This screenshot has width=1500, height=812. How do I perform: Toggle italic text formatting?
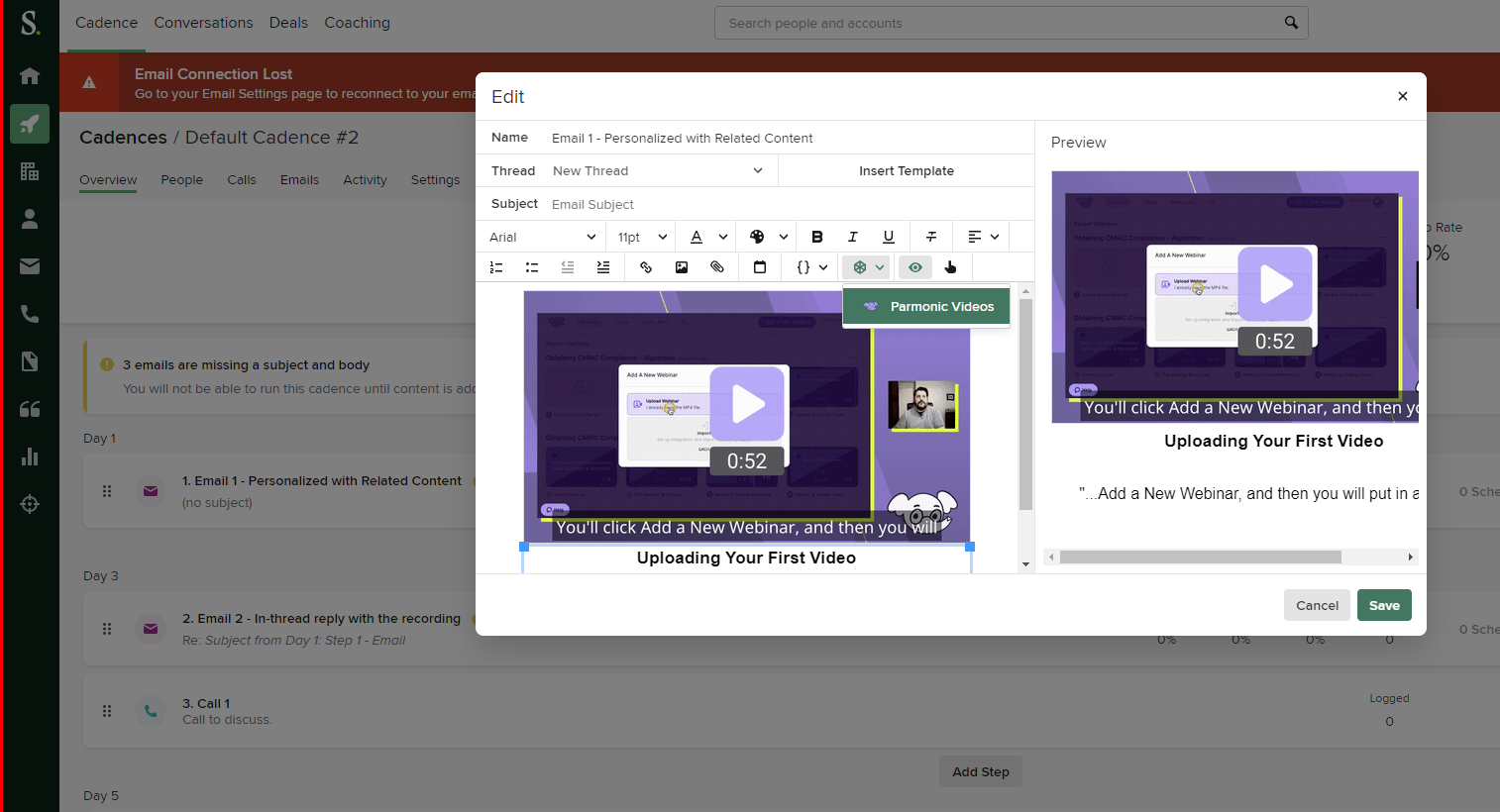(852, 237)
